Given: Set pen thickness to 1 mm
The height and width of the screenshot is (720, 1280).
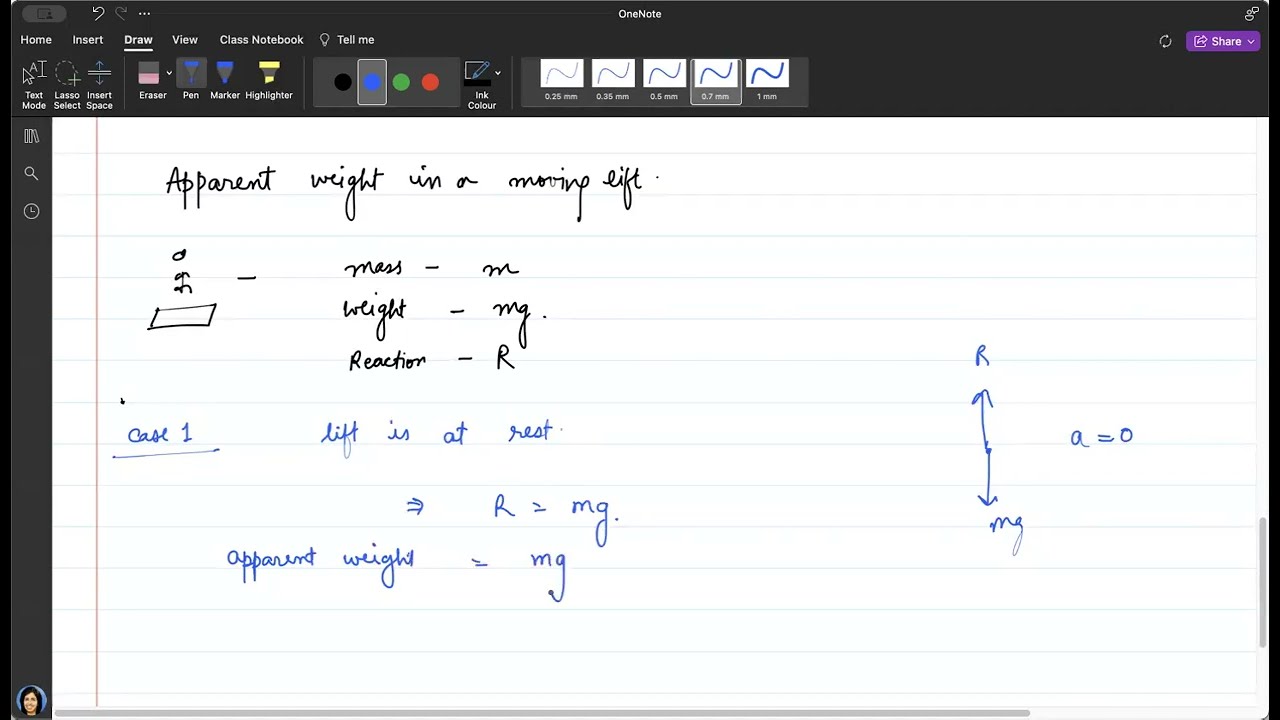Looking at the screenshot, I should coord(767,81).
